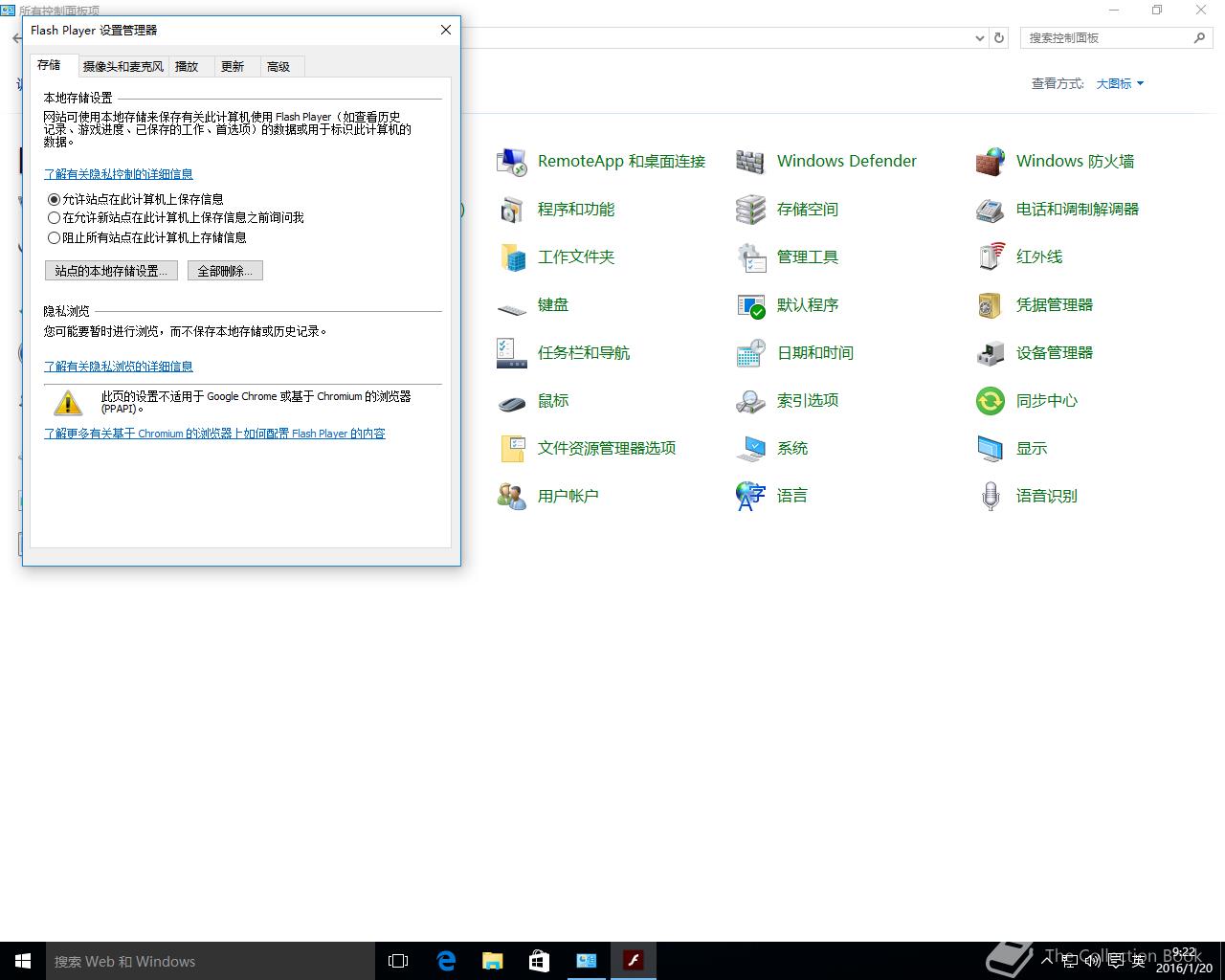1225x980 pixels.
Task: Open Task View on taskbar
Action: tap(398, 961)
